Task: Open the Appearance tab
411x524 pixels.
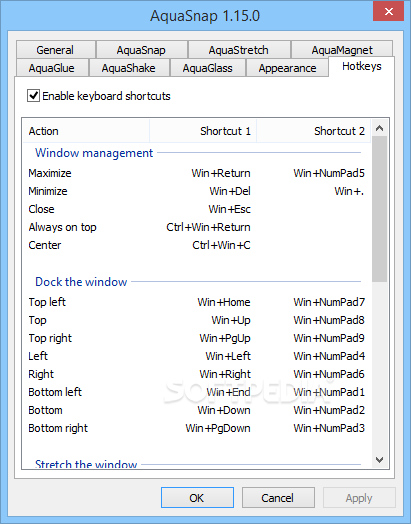Action: [x=287, y=68]
